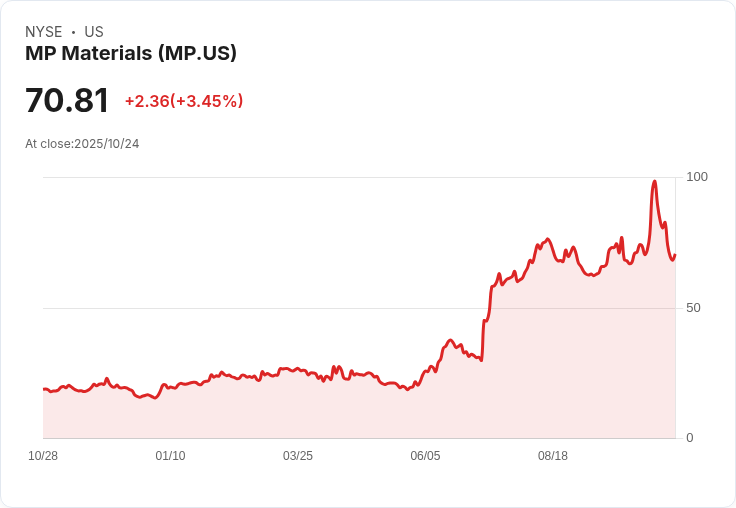Open the MP Materials (MP.US) title
The image size is (736, 508).
pyautogui.click(x=131, y=54)
